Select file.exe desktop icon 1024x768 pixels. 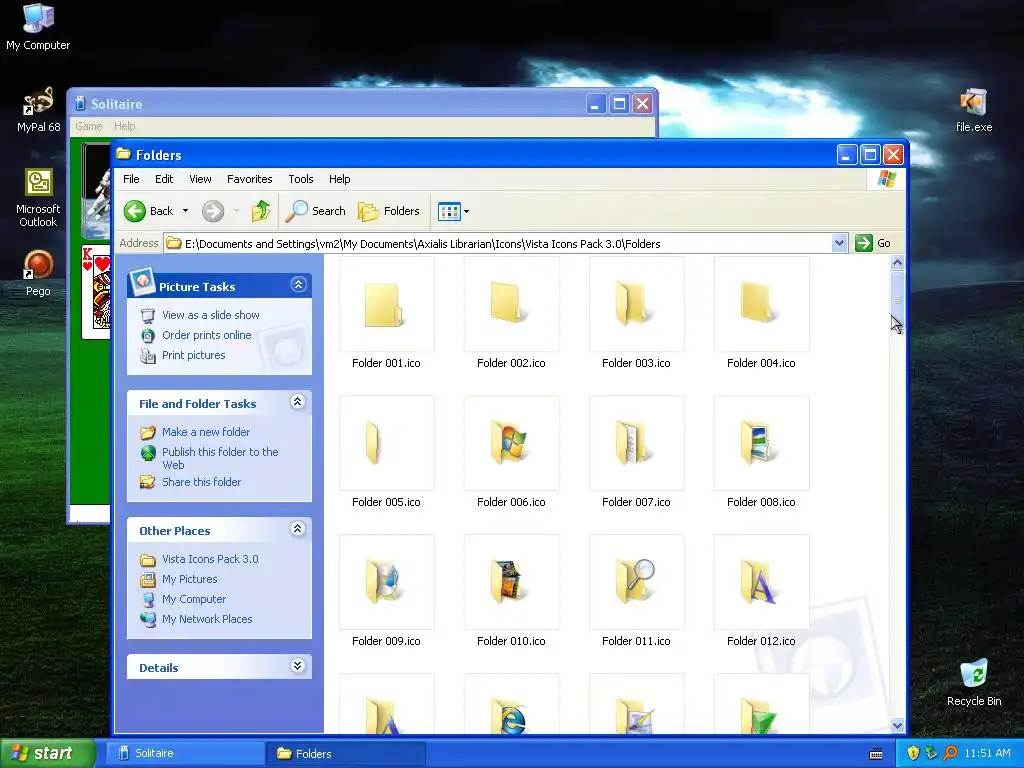(974, 110)
